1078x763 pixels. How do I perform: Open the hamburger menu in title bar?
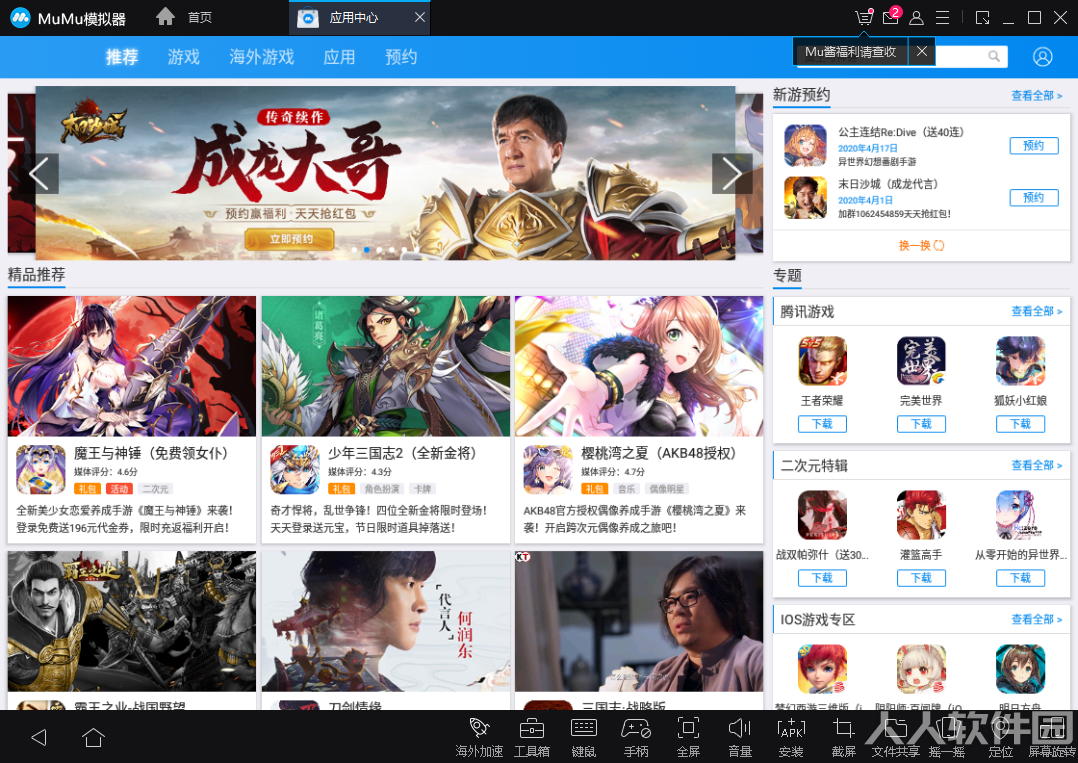pyautogui.click(x=943, y=18)
